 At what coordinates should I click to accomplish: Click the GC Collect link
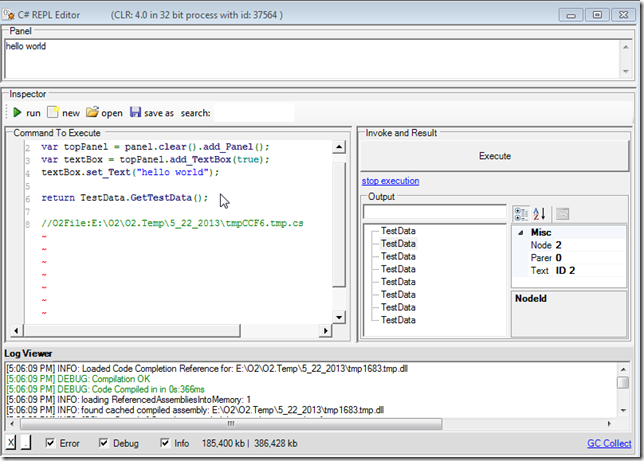[x=609, y=443]
